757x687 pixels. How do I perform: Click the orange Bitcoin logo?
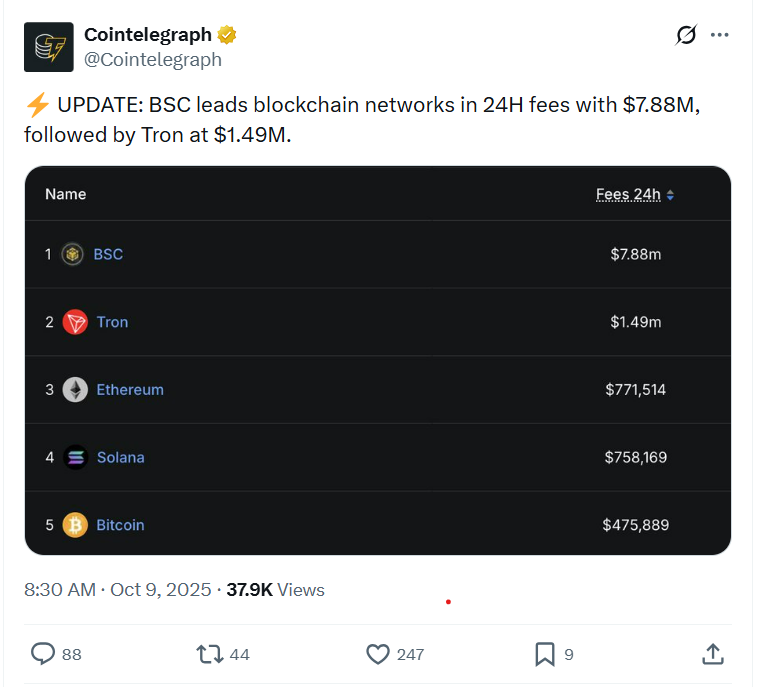pos(75,525)
